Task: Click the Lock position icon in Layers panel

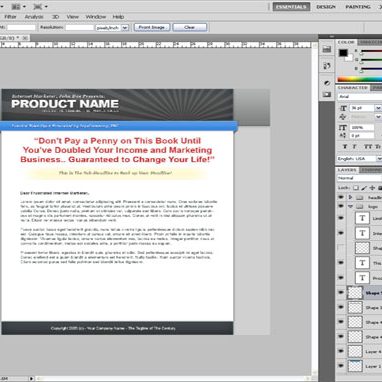Action: [x=372, y=188]
